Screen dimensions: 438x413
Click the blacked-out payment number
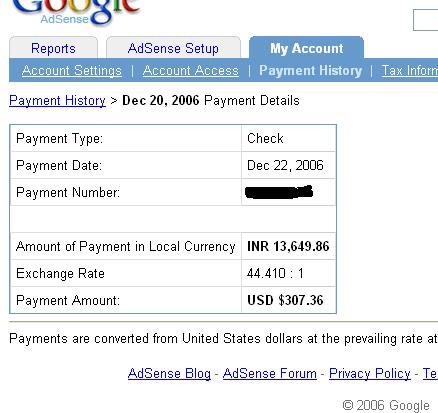(279, 192)
